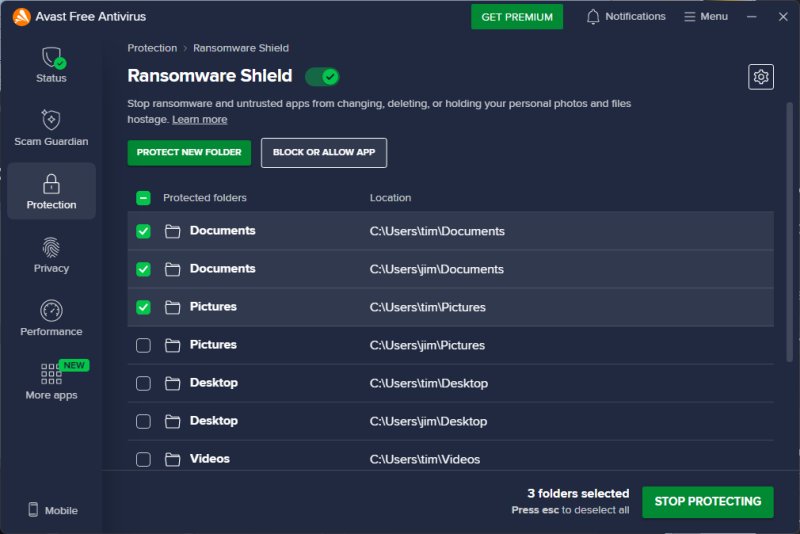Click the Notifications bell
The image size is (800, 534).
click(593, 17)
